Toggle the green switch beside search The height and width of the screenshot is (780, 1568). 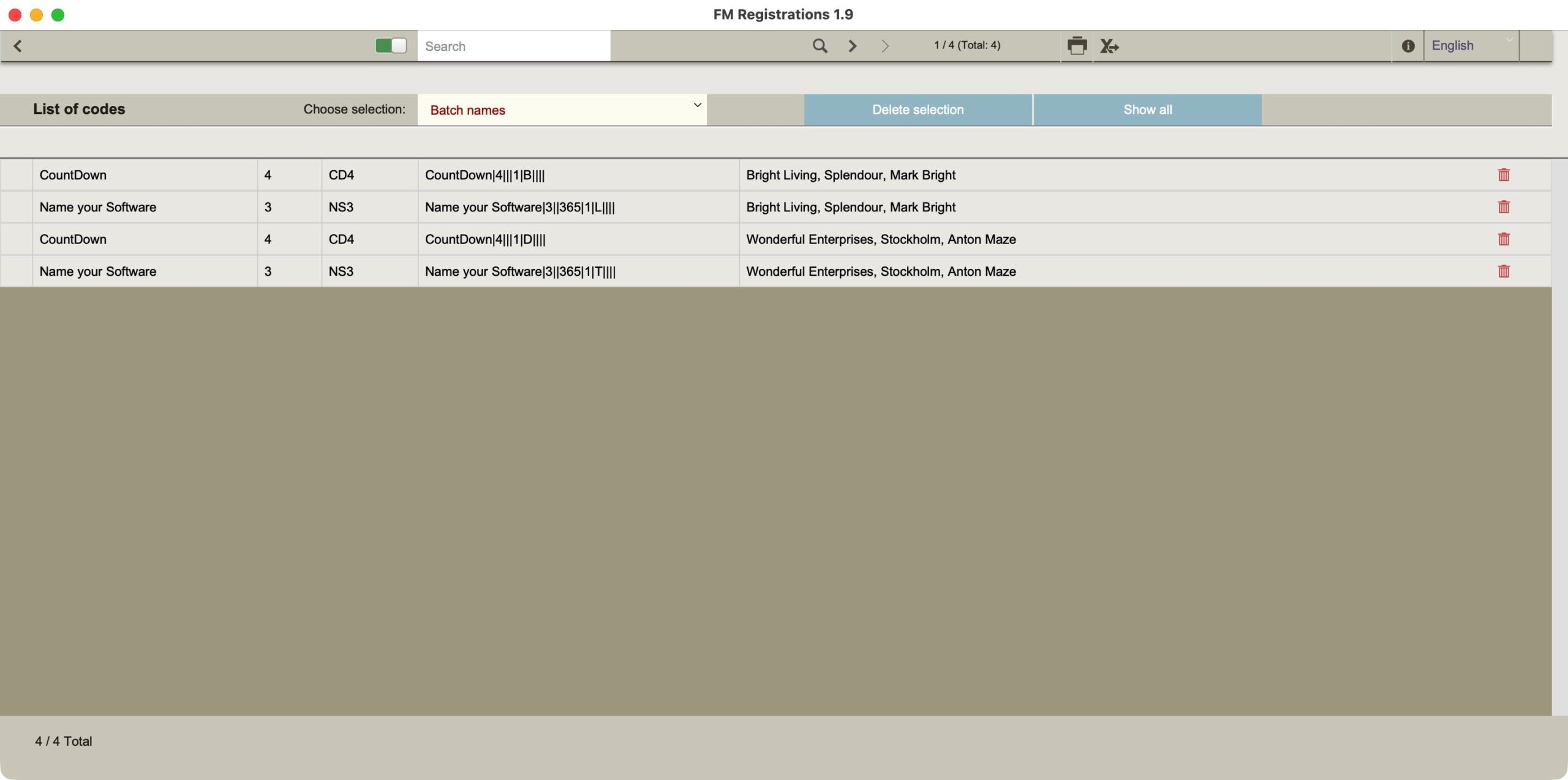[x=391, y=46]
